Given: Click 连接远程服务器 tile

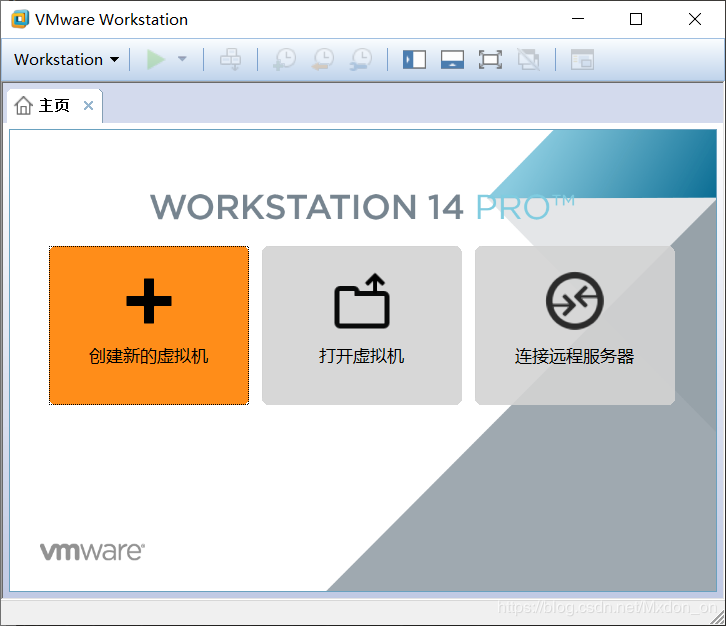Looking at the screenshot, I should [x=575, y=325].
